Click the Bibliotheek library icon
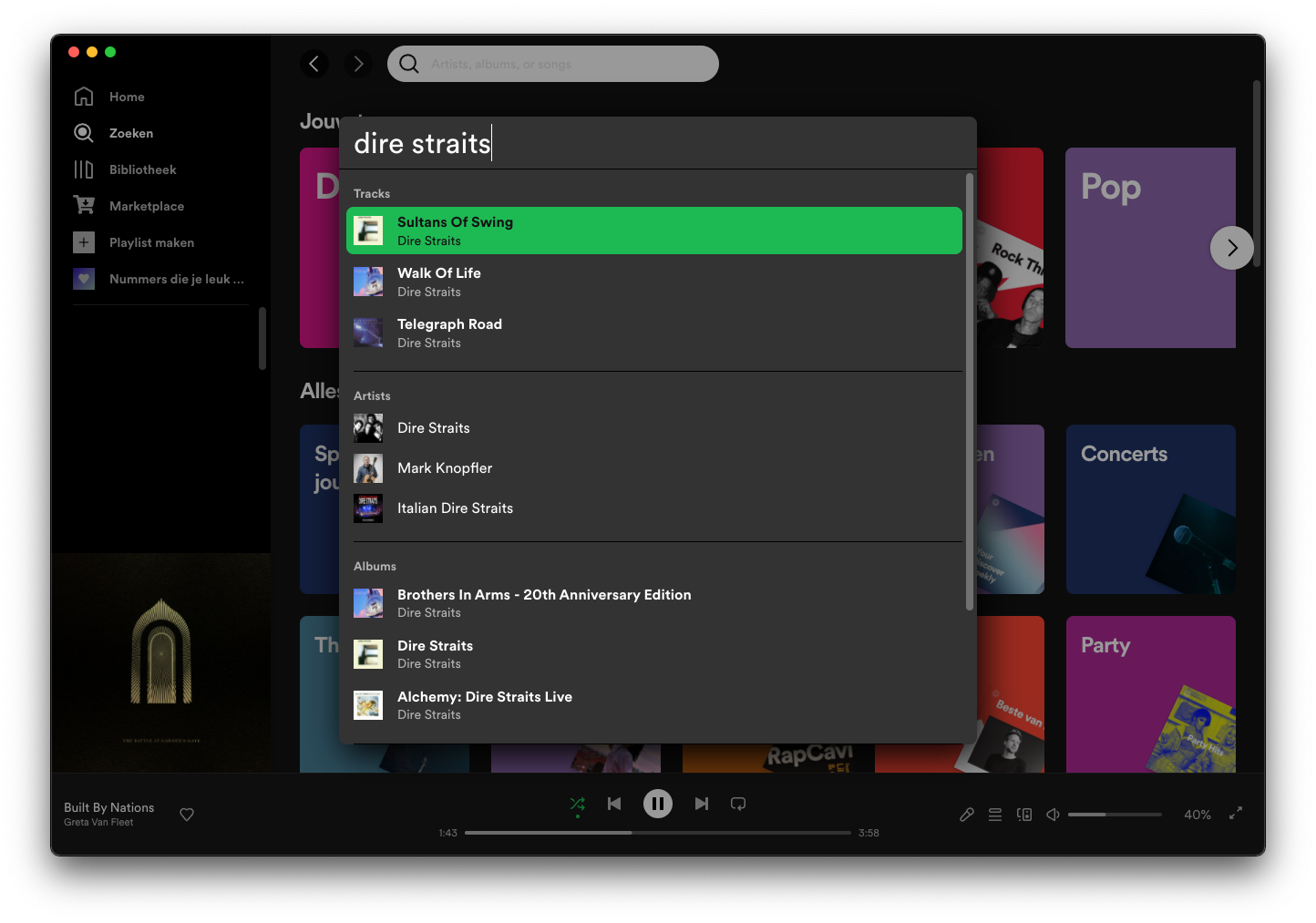The image size is (1316, 923). 84,169
